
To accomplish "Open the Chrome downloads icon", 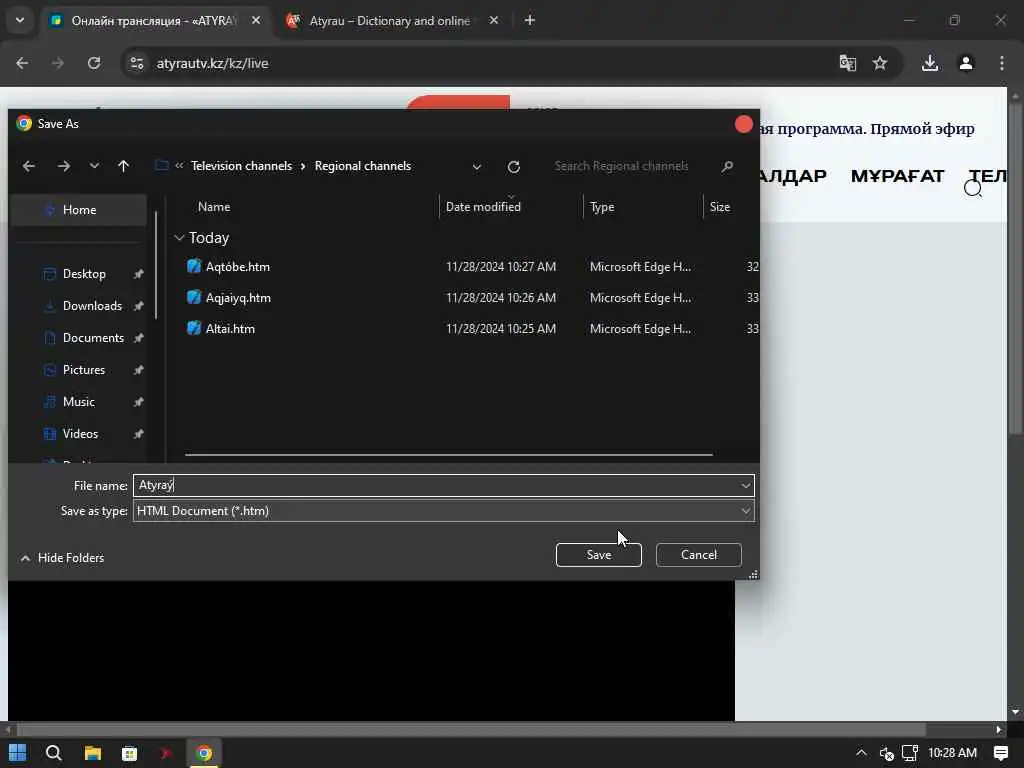I will pyautogui.click(x=930, y=63).
